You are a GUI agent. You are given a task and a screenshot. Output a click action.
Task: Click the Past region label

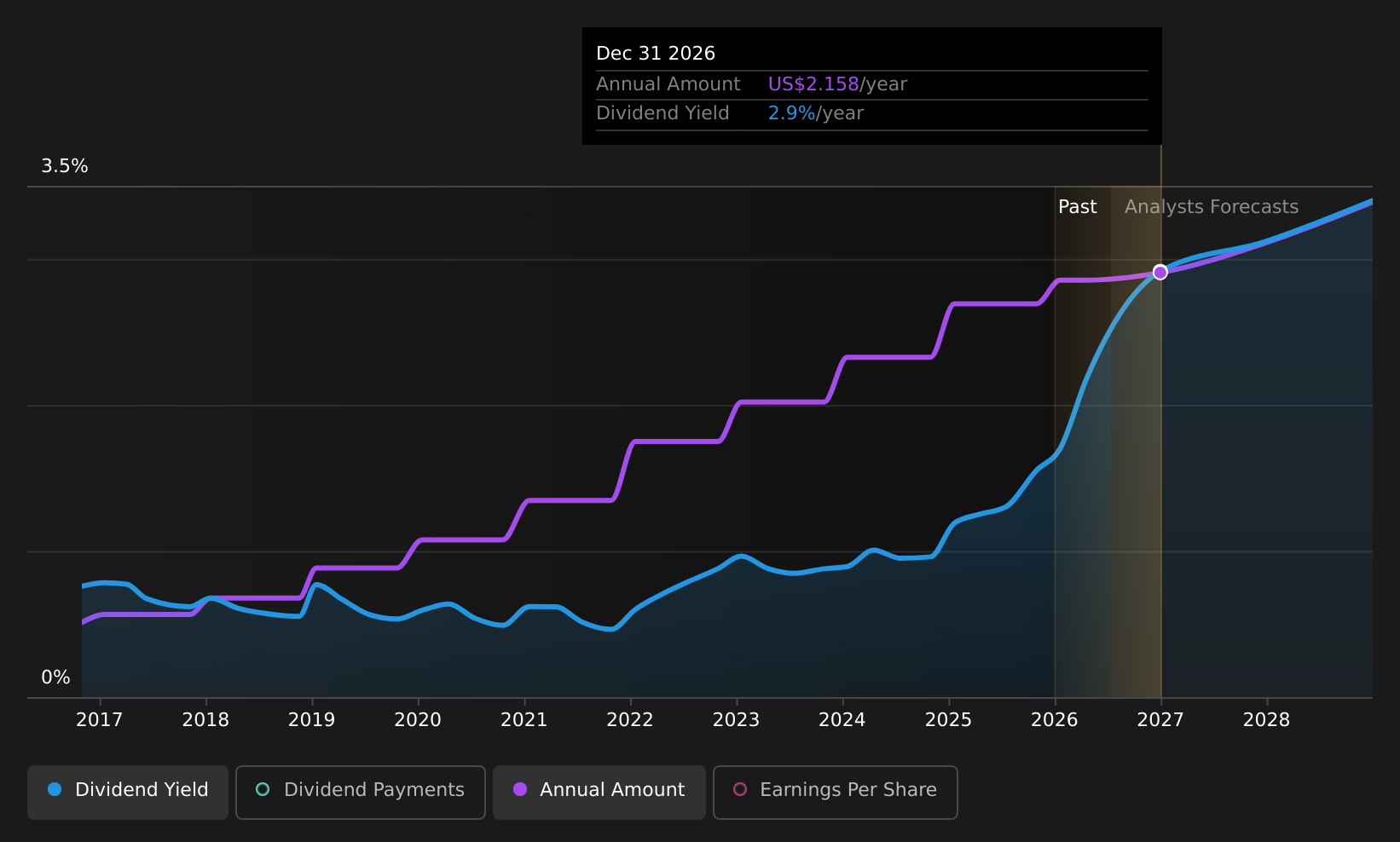1078,207
